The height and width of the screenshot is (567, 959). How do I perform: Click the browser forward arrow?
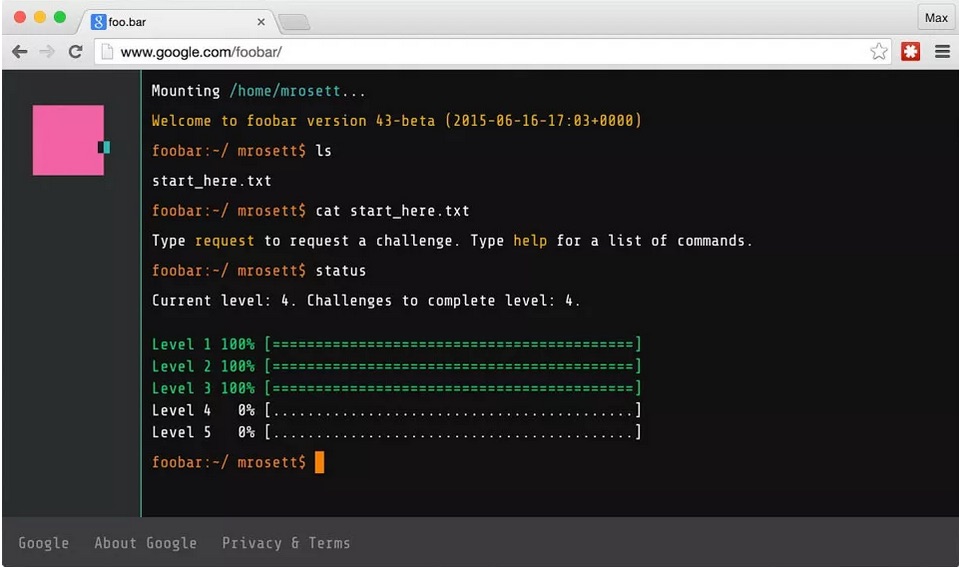click(47, 52)
